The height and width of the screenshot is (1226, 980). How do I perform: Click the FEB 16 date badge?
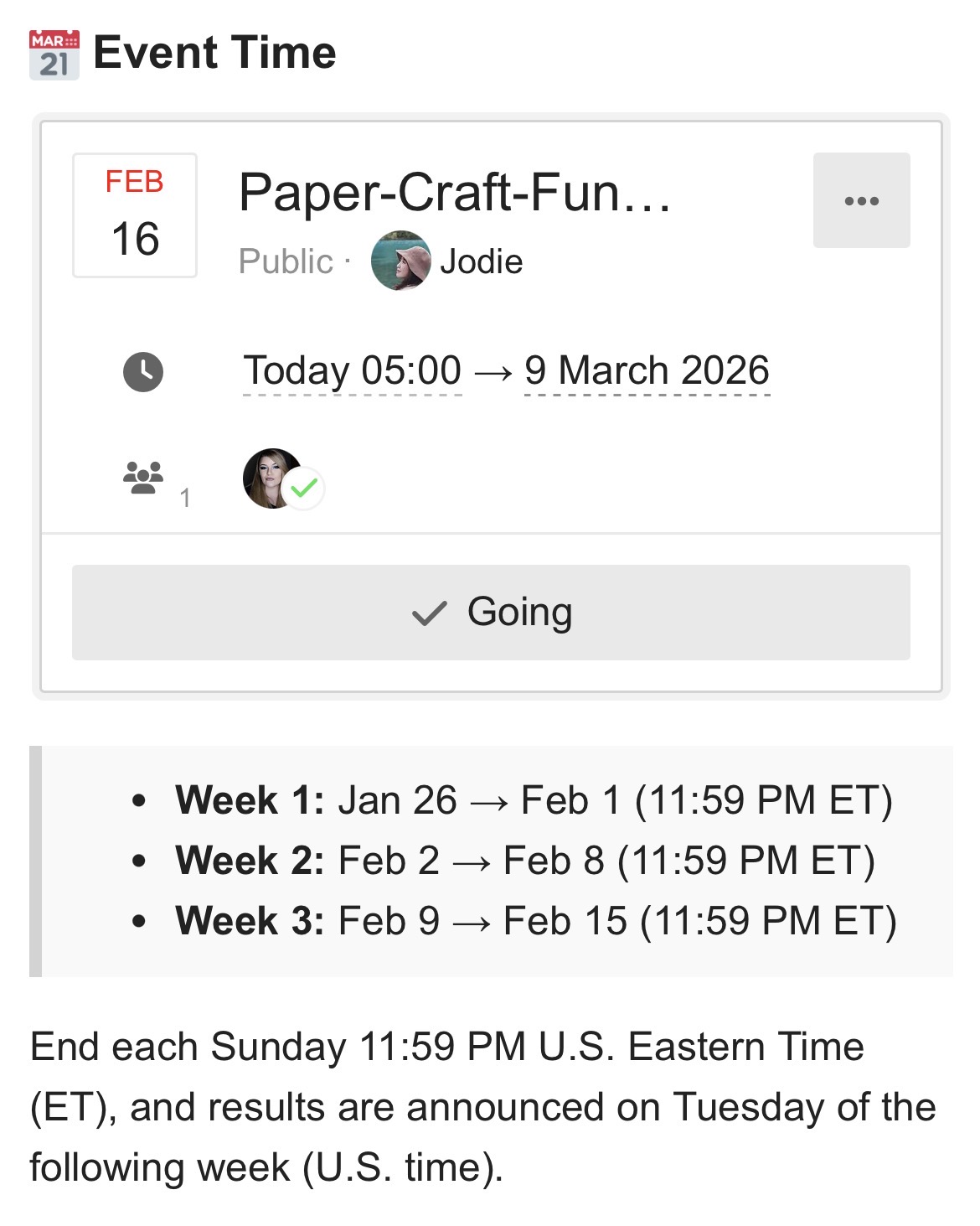135,215
